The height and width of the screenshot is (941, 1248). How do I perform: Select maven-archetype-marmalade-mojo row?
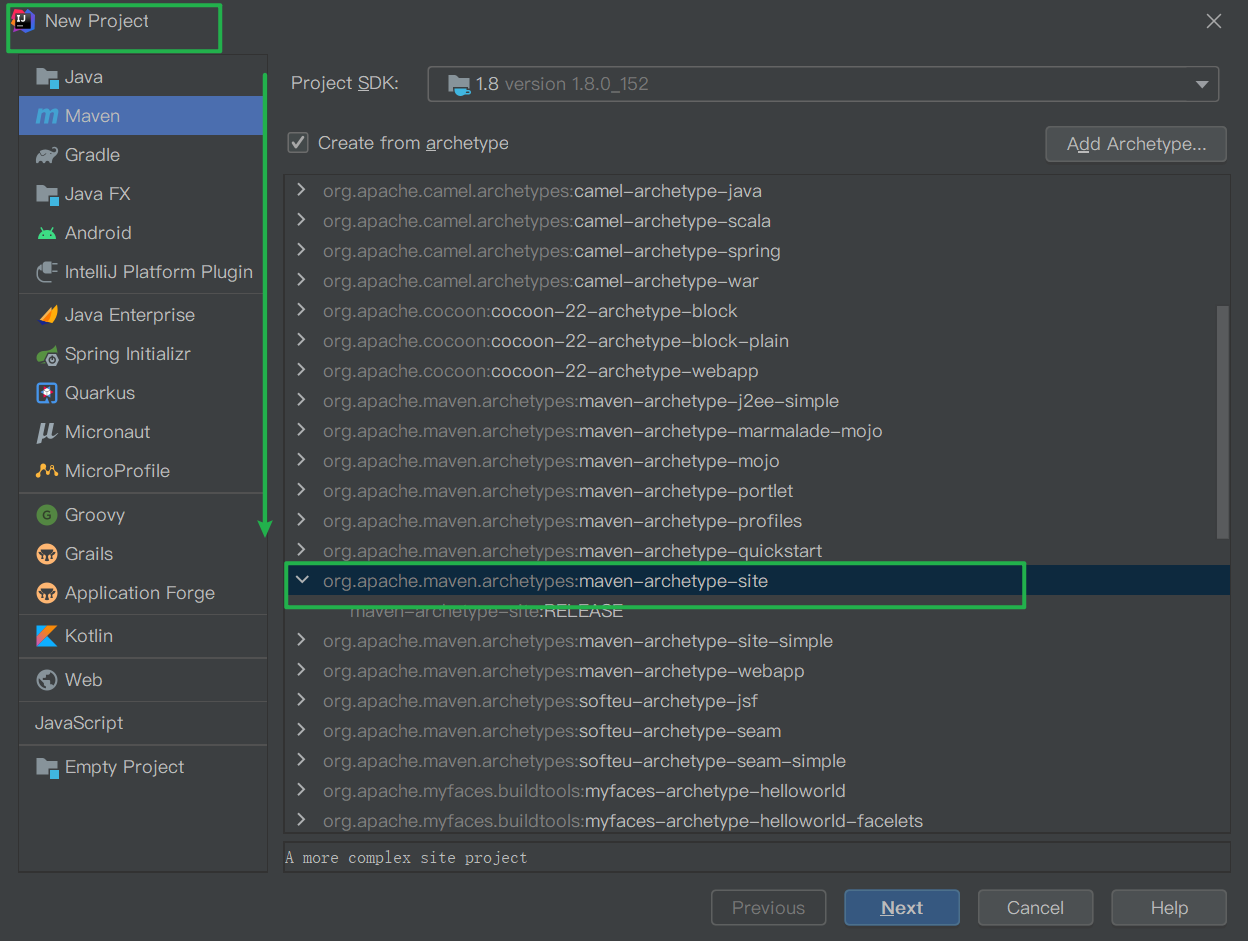pyautogui.click(x=757, y=430)
